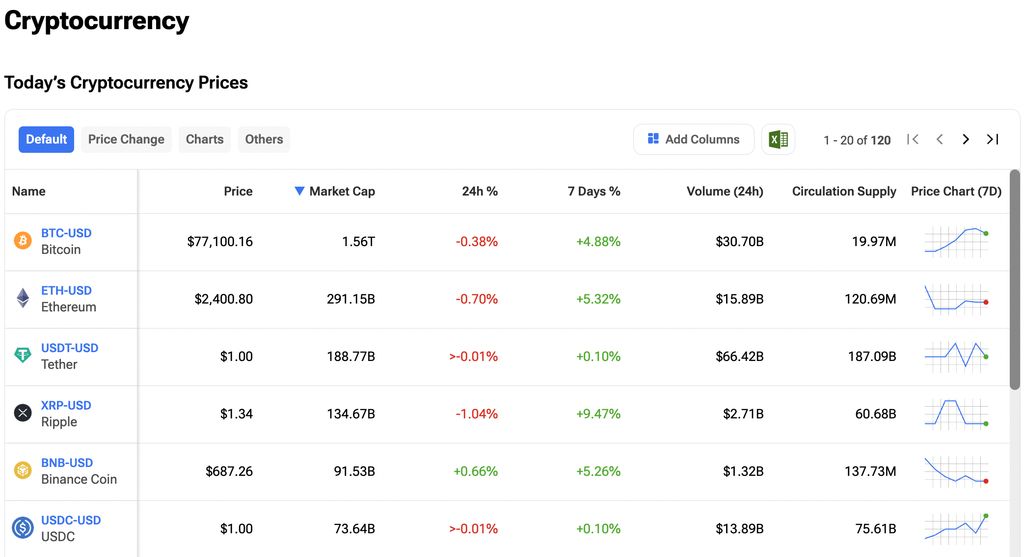Click the Market Cap sort arrow

click(299, 191)
